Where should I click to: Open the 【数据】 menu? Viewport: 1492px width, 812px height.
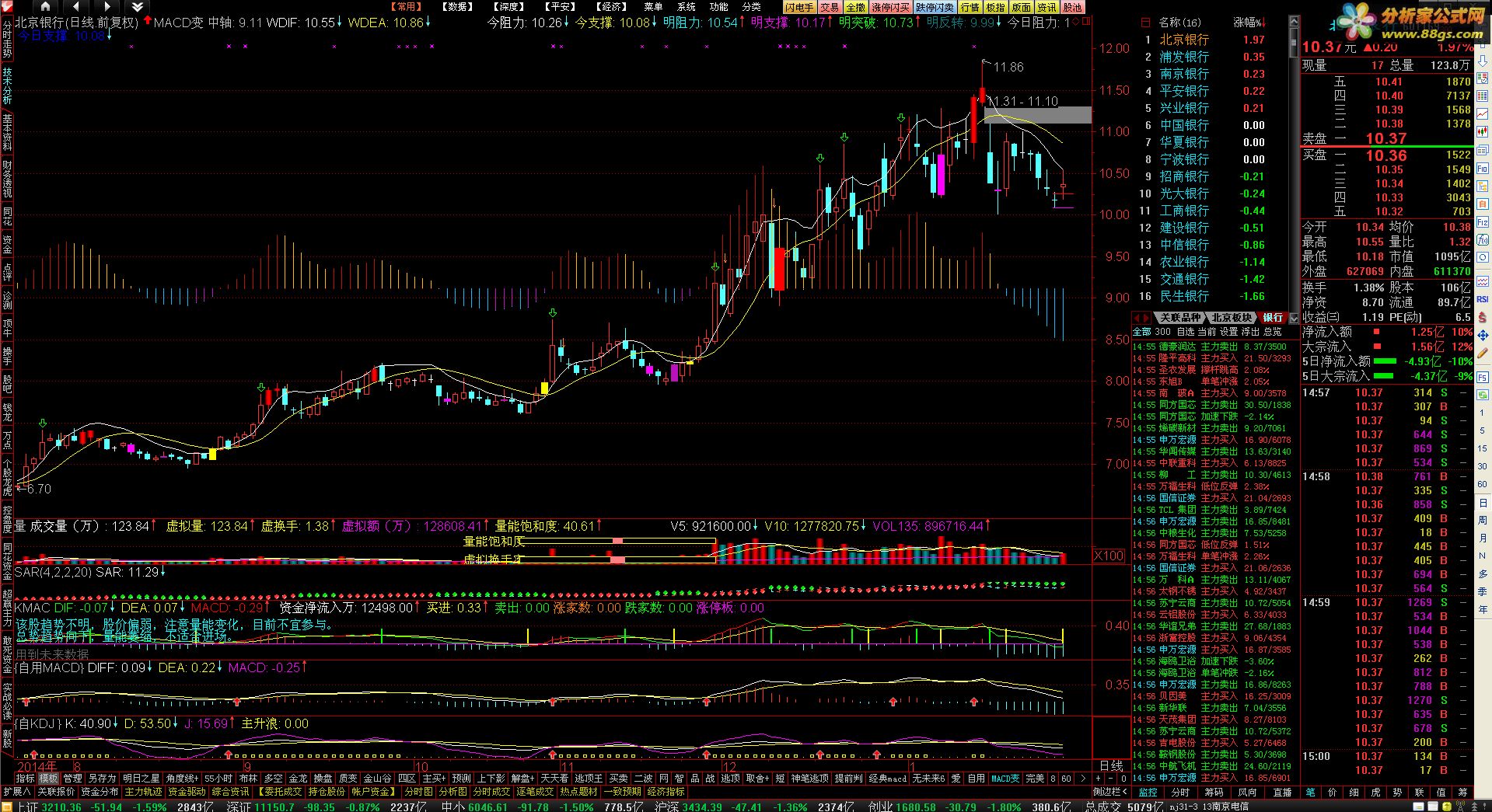point(458,6)
